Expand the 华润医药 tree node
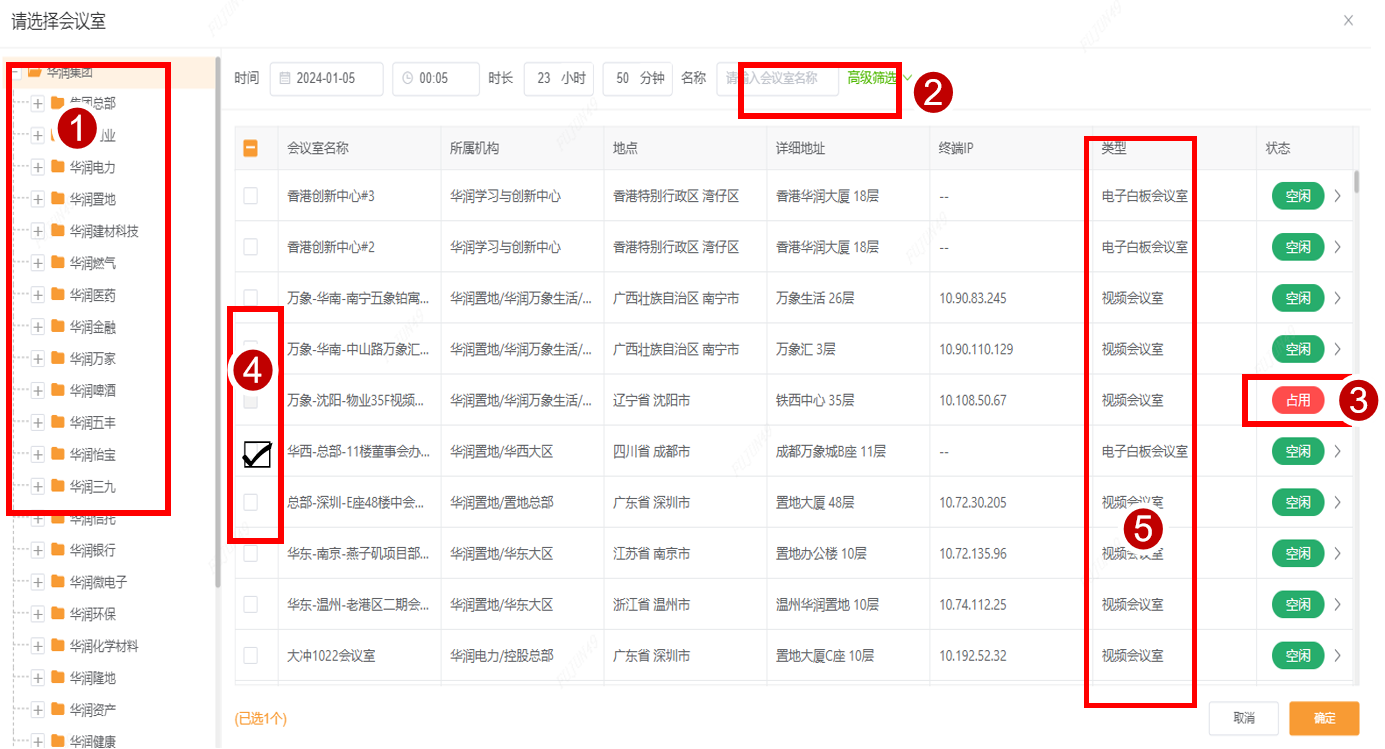 (x=38, y=295)
